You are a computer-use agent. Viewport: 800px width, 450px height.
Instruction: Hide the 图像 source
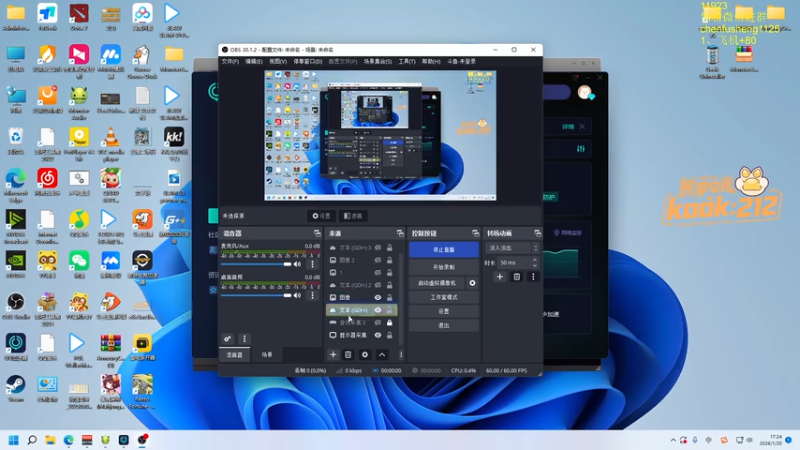[378, 297]
